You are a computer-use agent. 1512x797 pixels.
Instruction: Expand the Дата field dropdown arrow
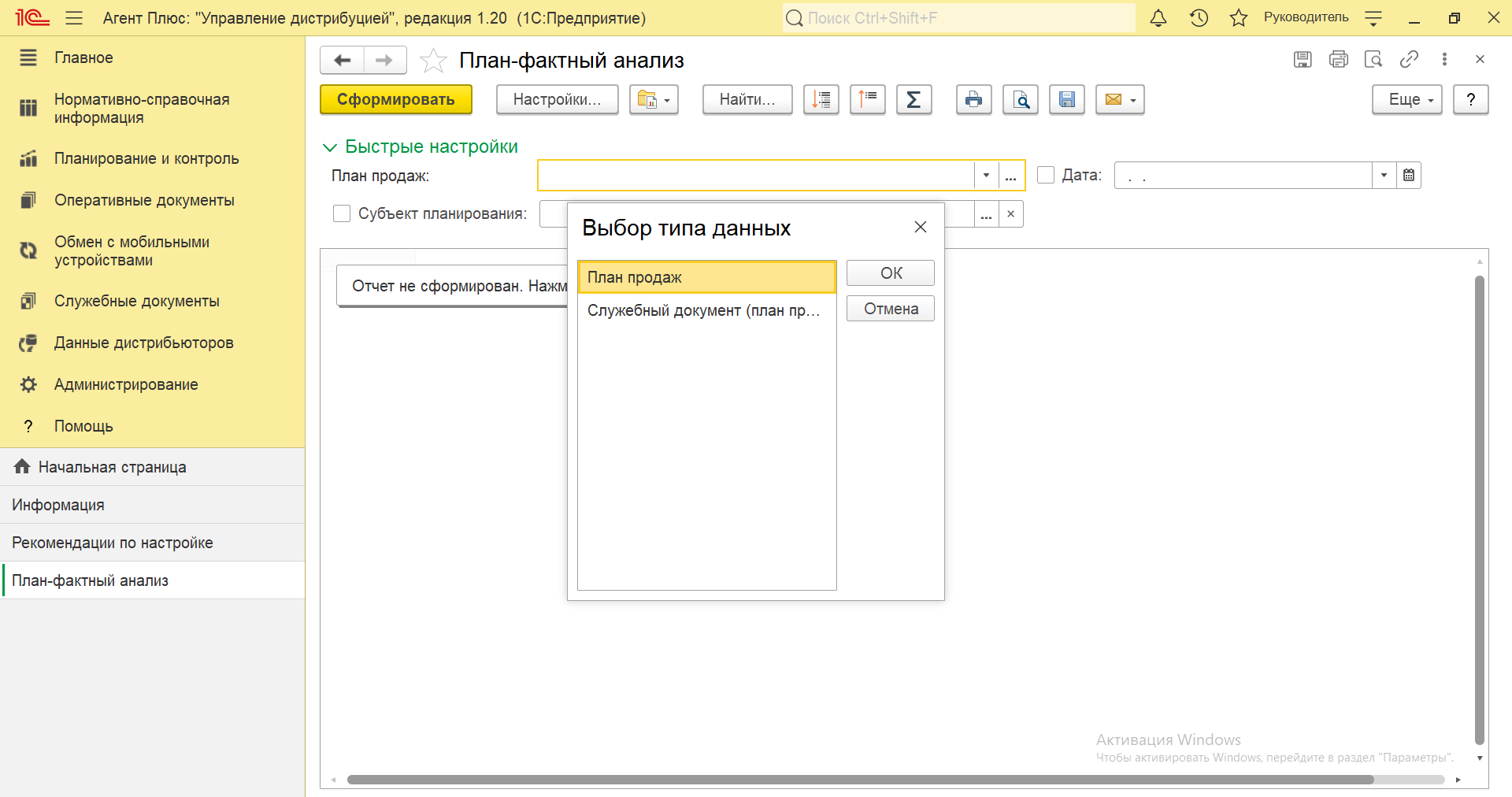coord(1384,176)
